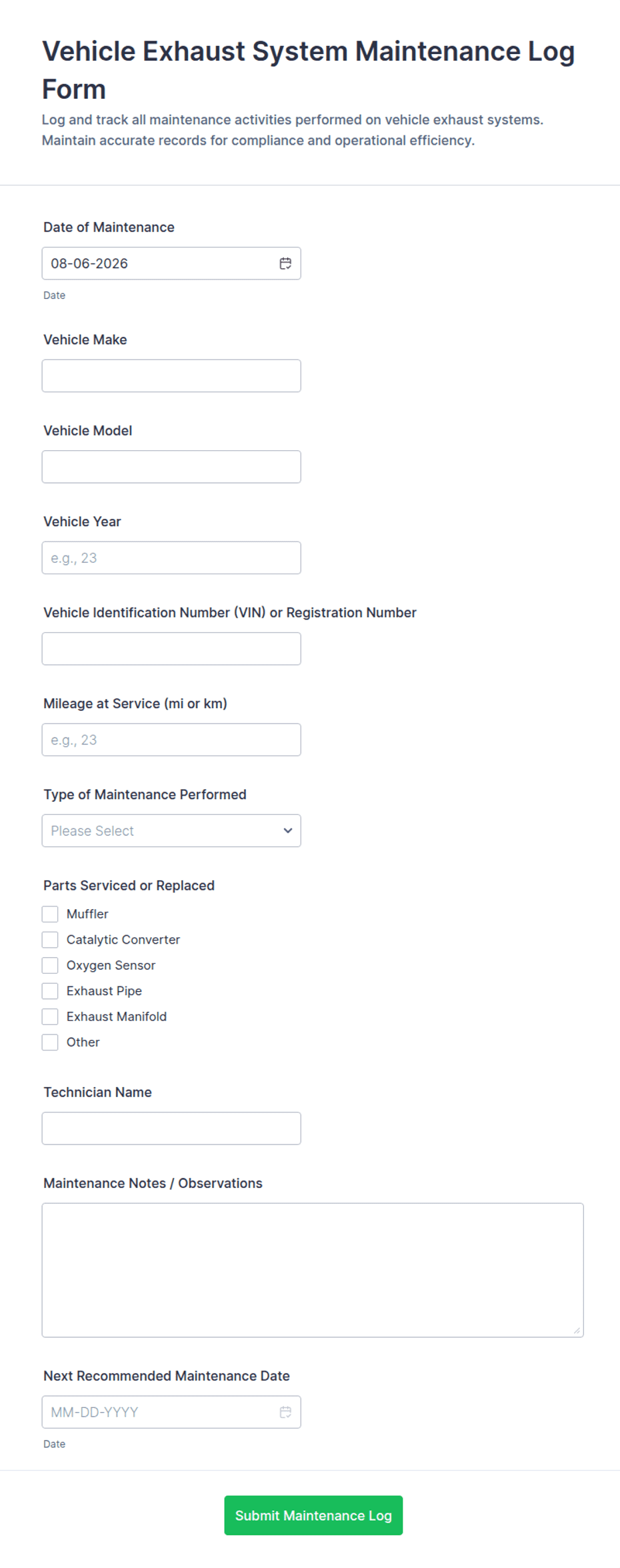The width and height of the screenshot is (620, 1568).
Task: Click the dropdown chevron arrow
Action: click(288, 830)
